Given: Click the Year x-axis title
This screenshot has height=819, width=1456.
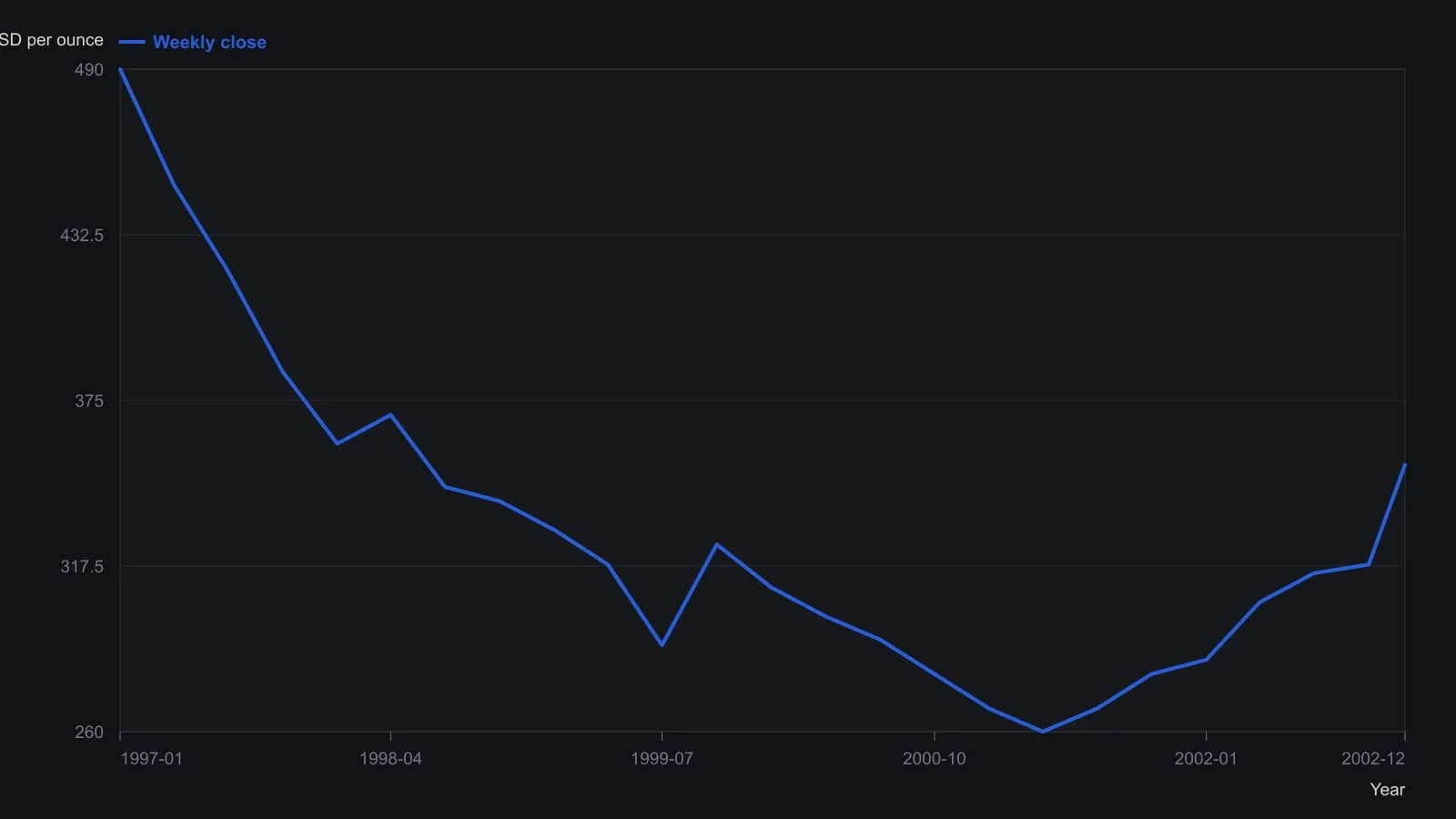Looking at the screenshot, I should [1388, 790].
